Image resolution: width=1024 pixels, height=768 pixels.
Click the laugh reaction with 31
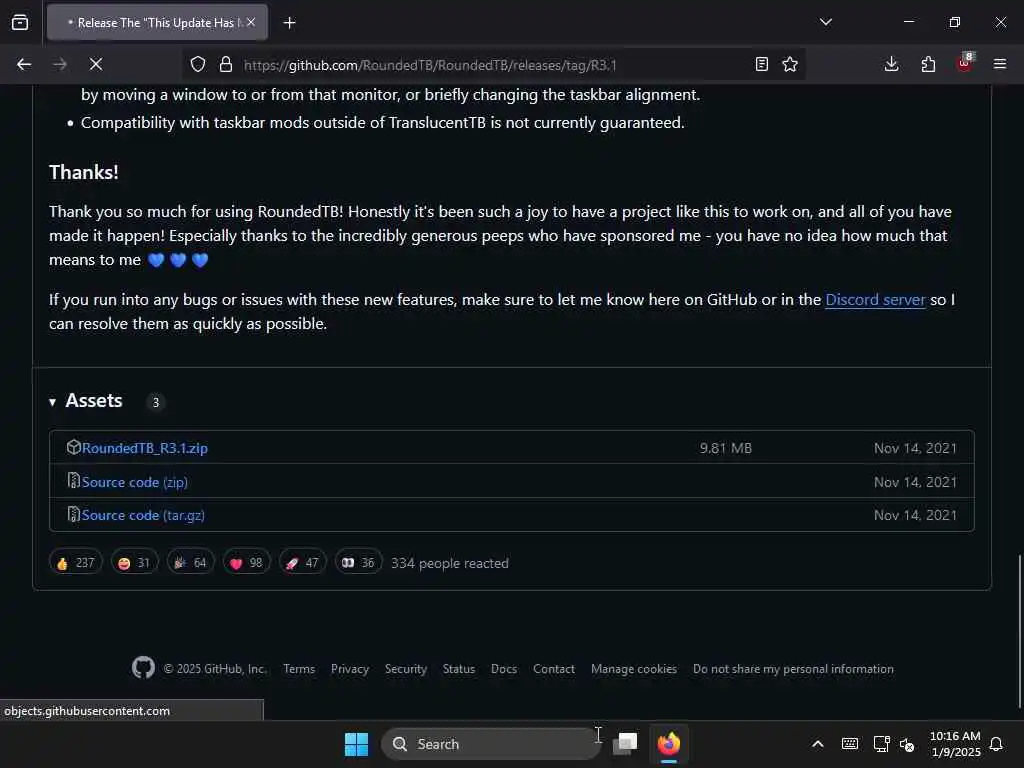(x=134, y=563)
